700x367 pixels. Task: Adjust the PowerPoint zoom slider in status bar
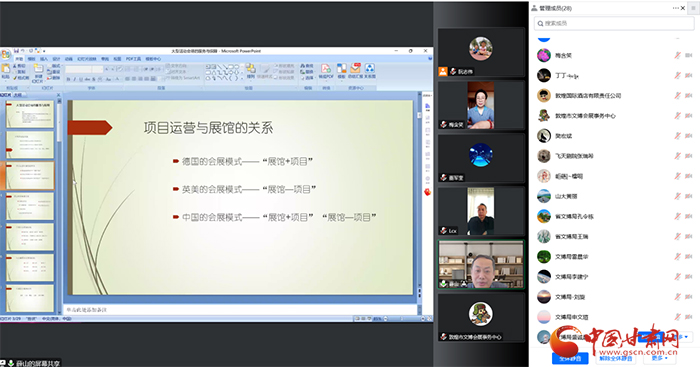402,319
